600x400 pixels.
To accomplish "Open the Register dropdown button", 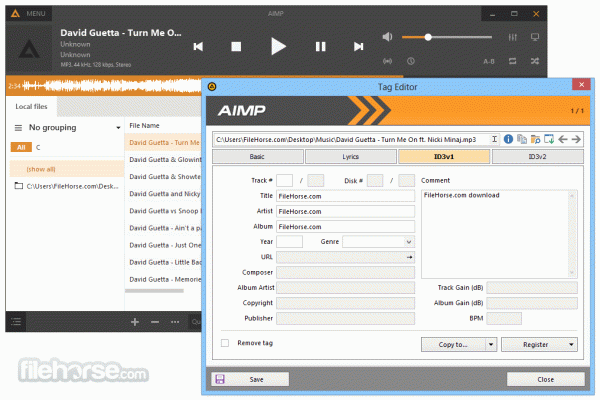I will click(540, 344).
